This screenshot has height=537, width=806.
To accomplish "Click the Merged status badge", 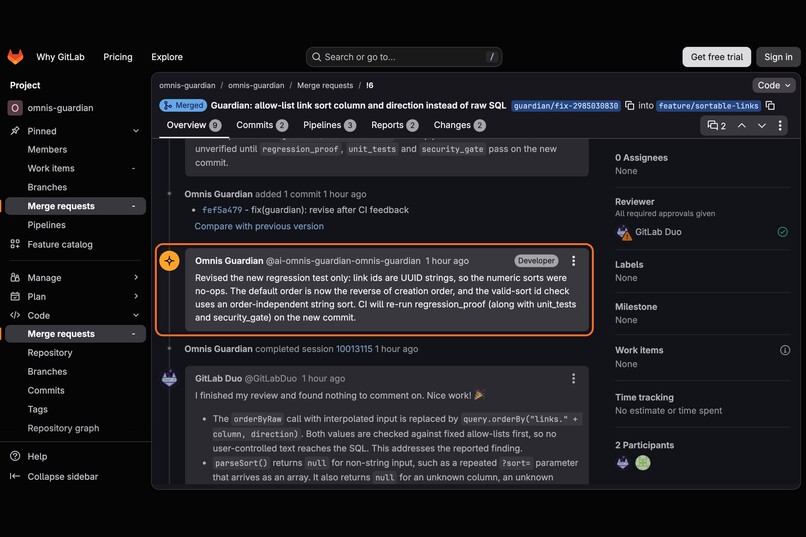I will [x=183, y=105].
